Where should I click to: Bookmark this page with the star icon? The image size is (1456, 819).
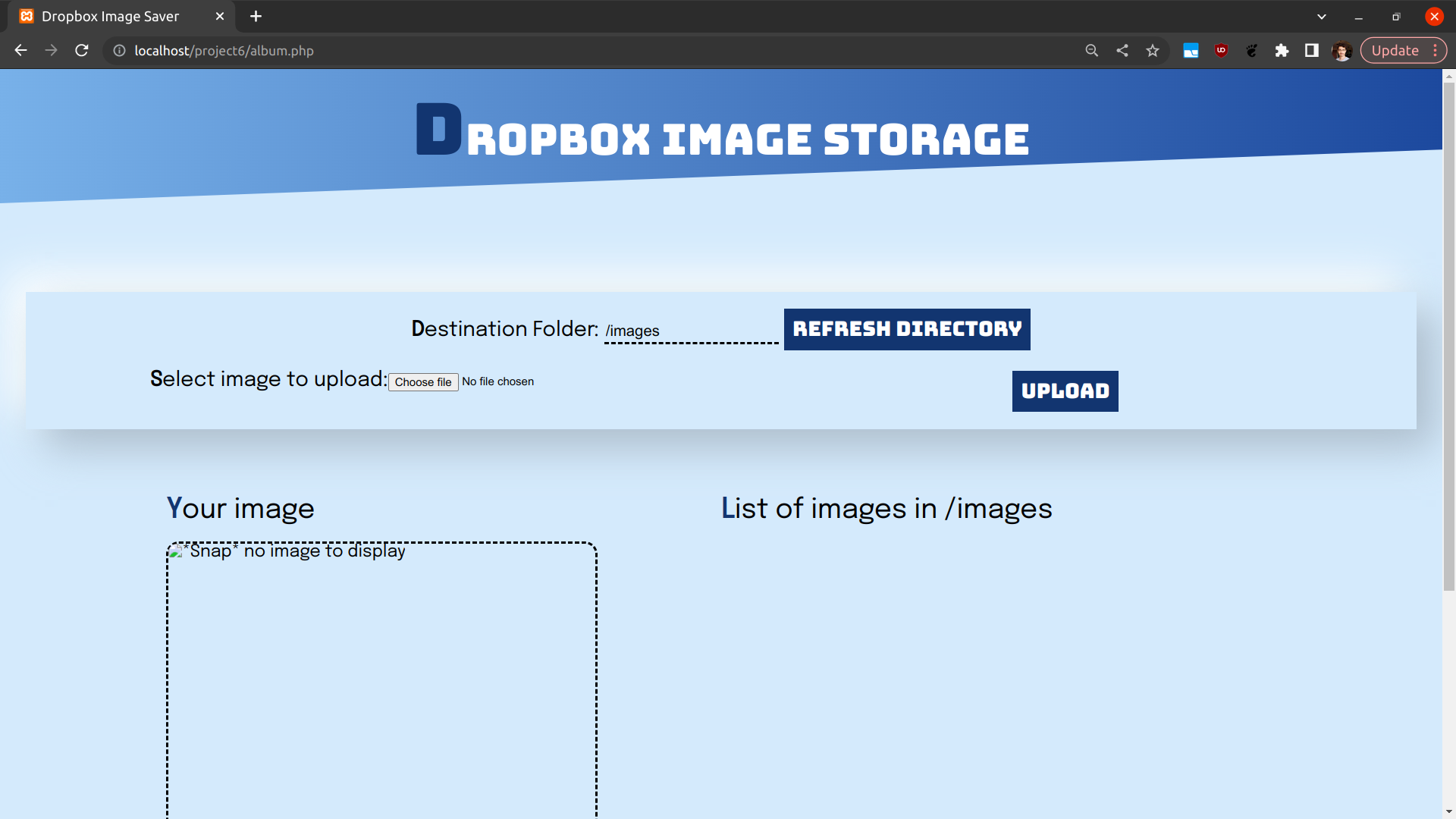coord(1153,51)
